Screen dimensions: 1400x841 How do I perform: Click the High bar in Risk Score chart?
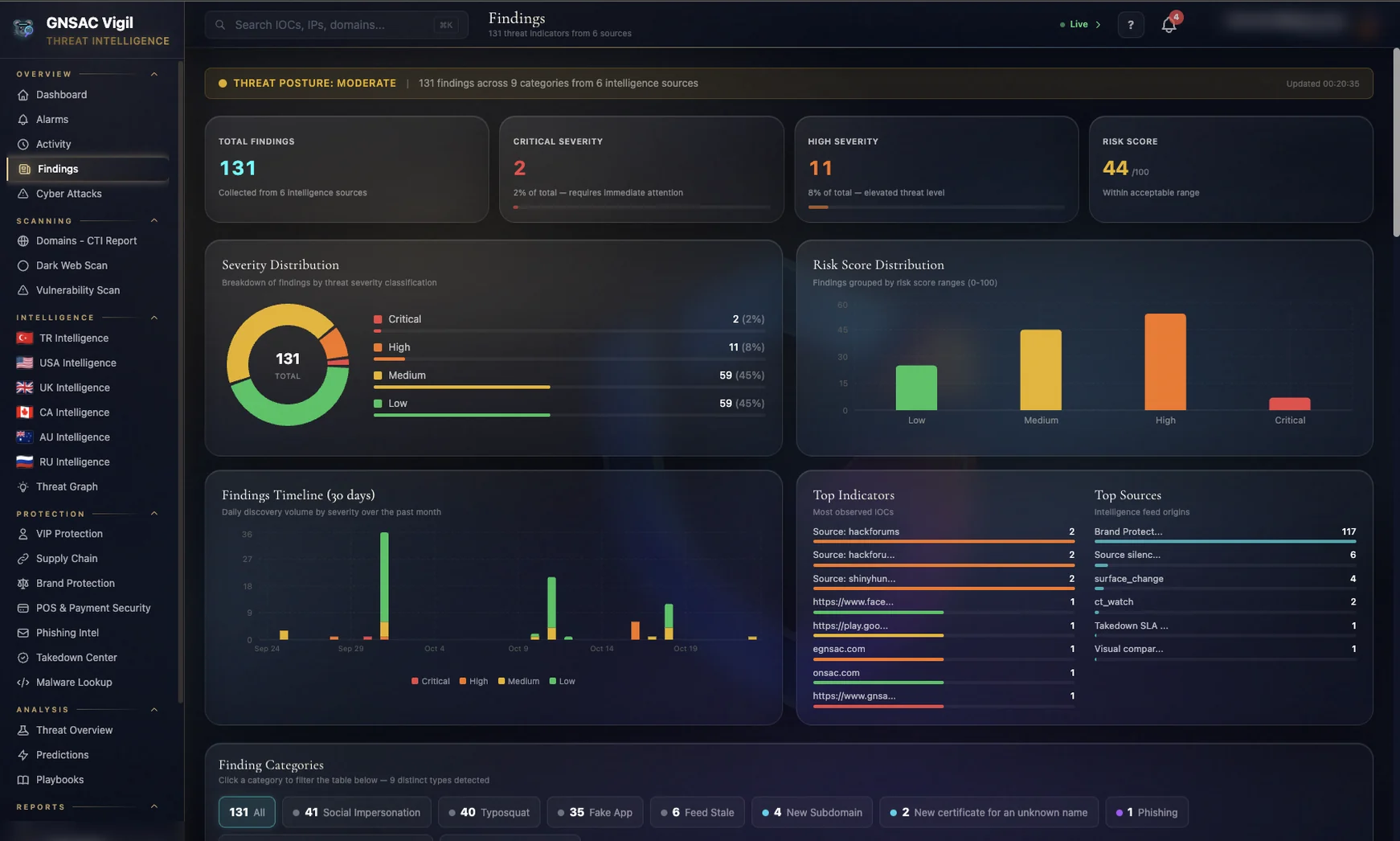coord(1165,362)
